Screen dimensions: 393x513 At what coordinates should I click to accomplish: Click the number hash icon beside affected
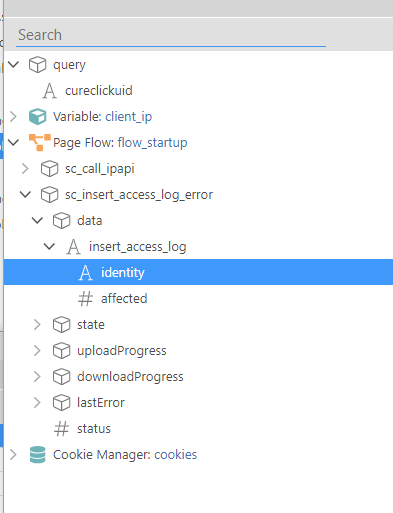85,299
